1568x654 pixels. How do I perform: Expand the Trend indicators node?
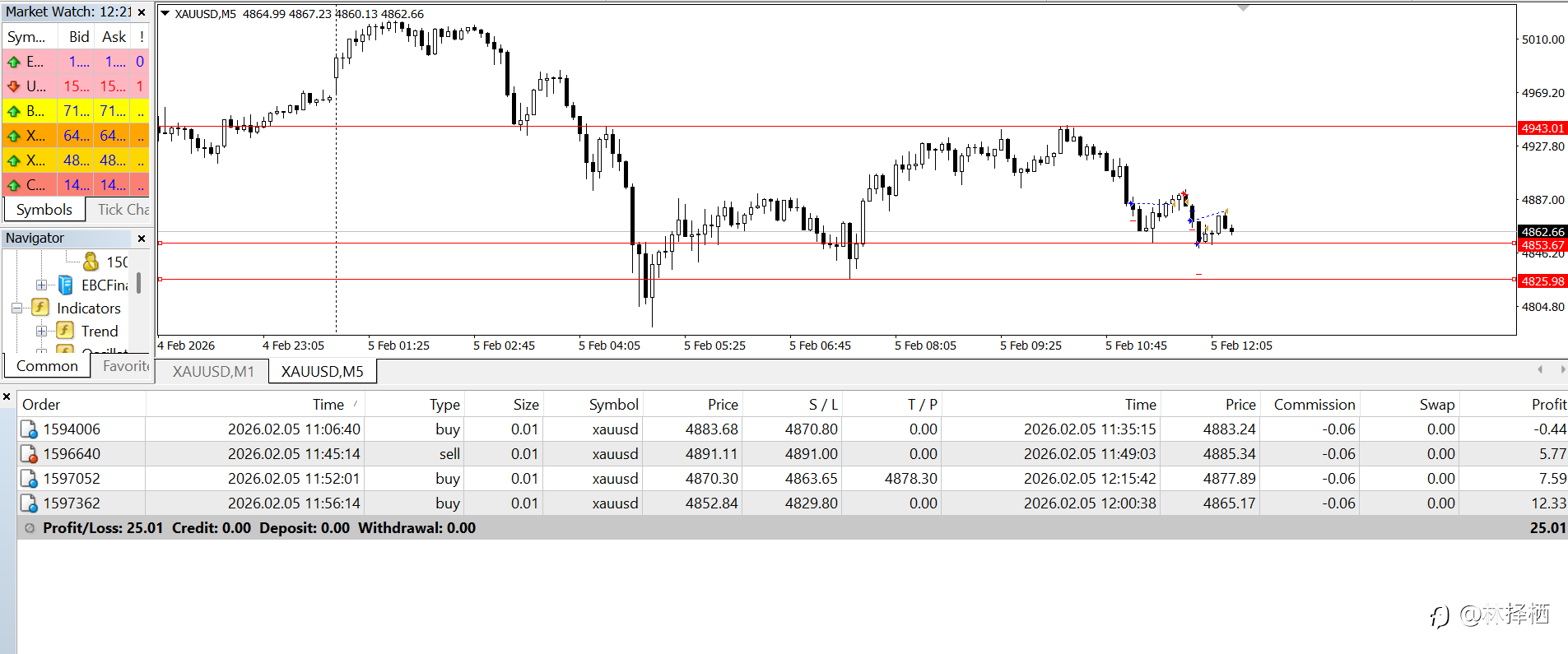(x=41, y=332)
